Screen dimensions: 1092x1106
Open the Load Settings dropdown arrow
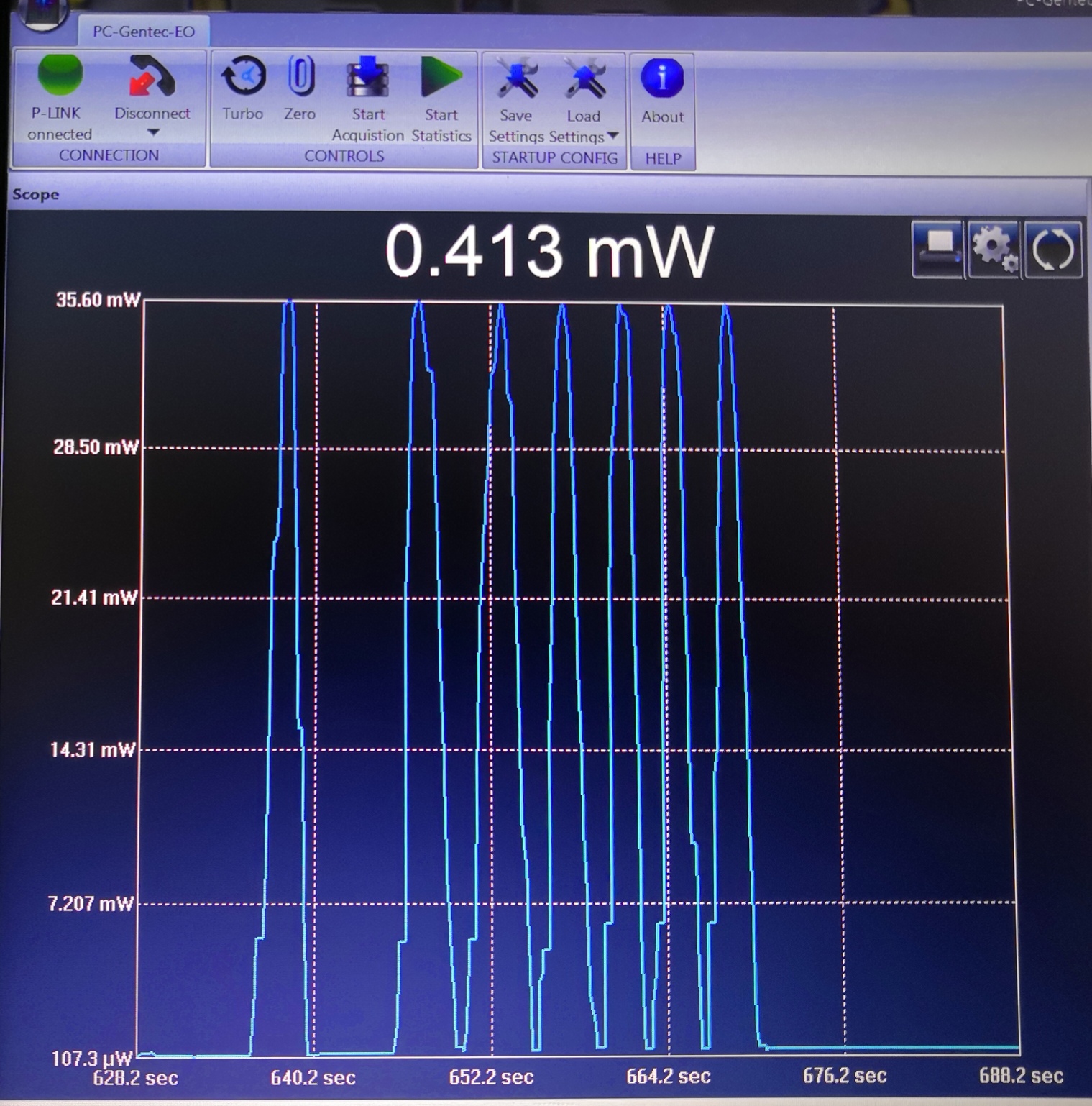point(612,135)
